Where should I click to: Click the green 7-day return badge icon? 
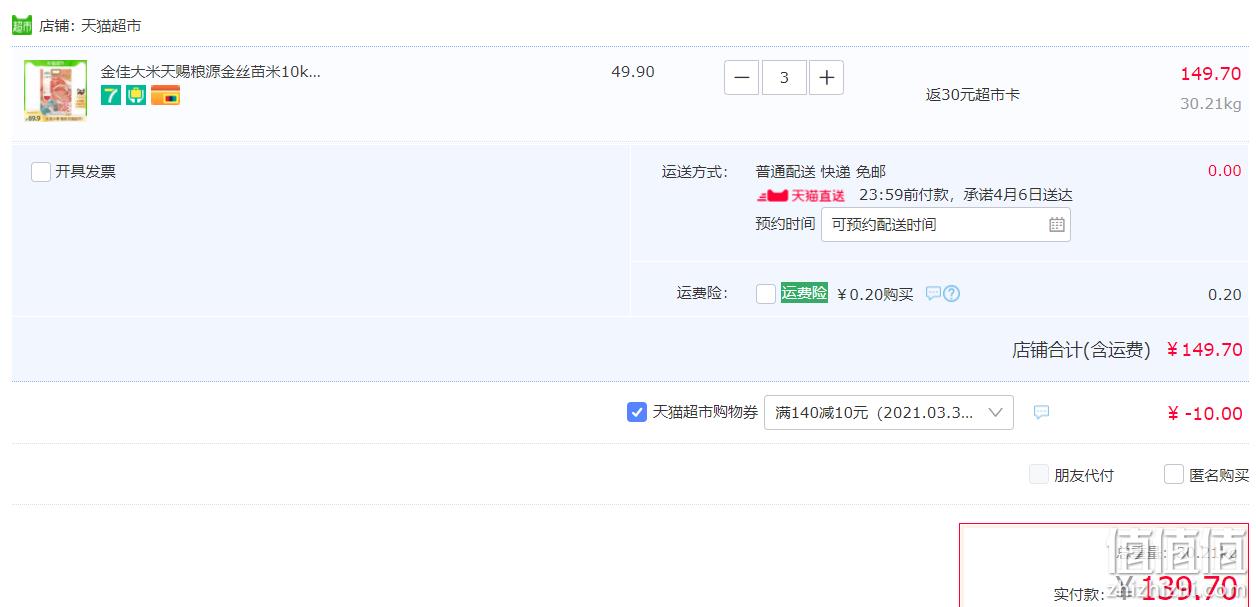(x=110, y=95)
